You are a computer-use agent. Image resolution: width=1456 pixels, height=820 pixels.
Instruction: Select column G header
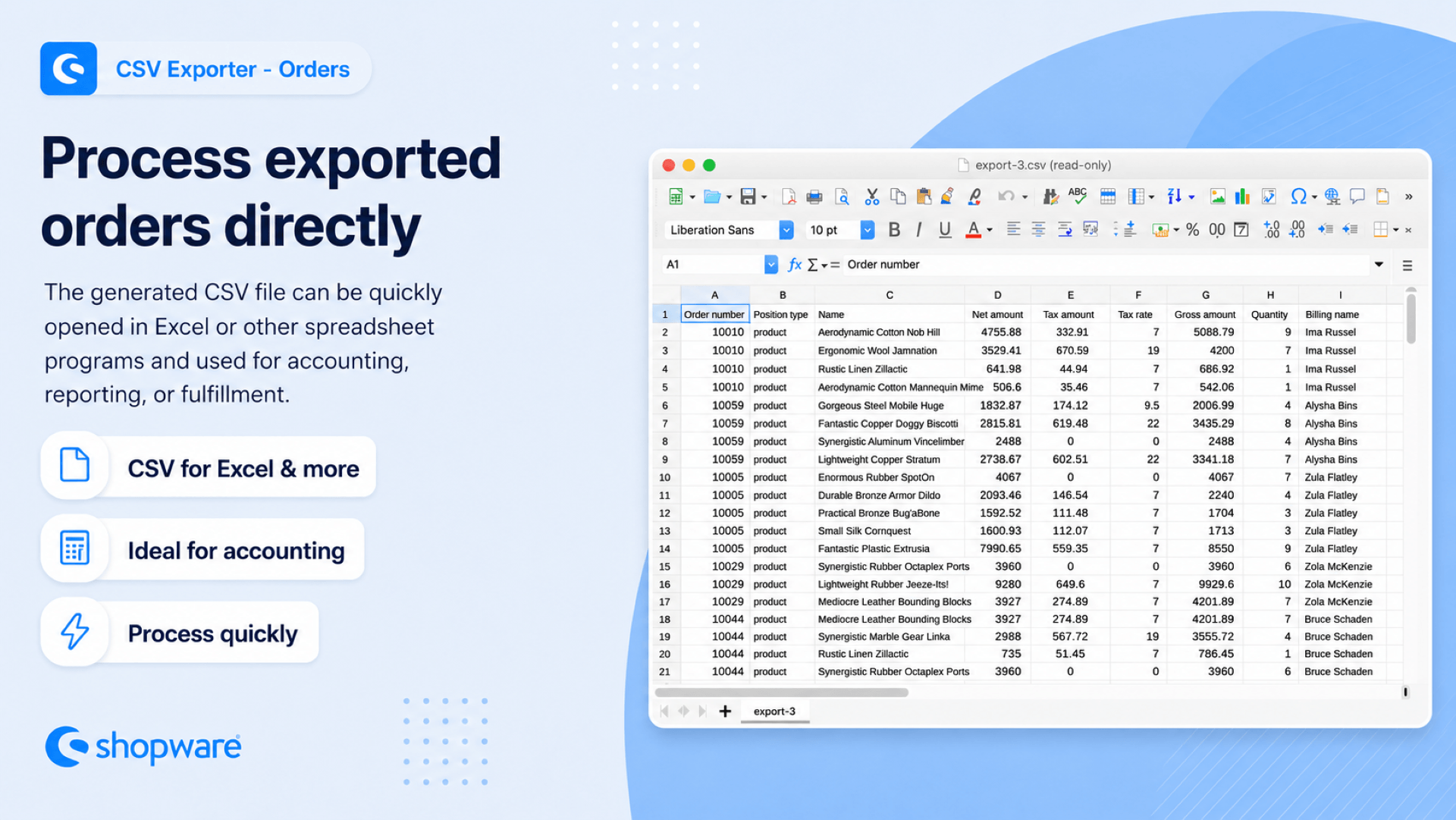(x=1205, y=295)
